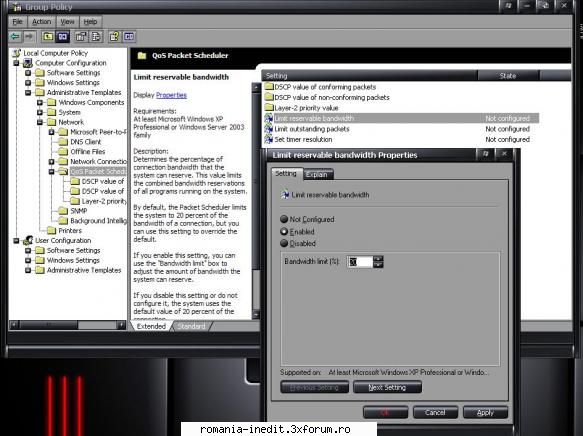Select the Limit reservable bandwidth list row
The image size is (583, 436).
401,118
